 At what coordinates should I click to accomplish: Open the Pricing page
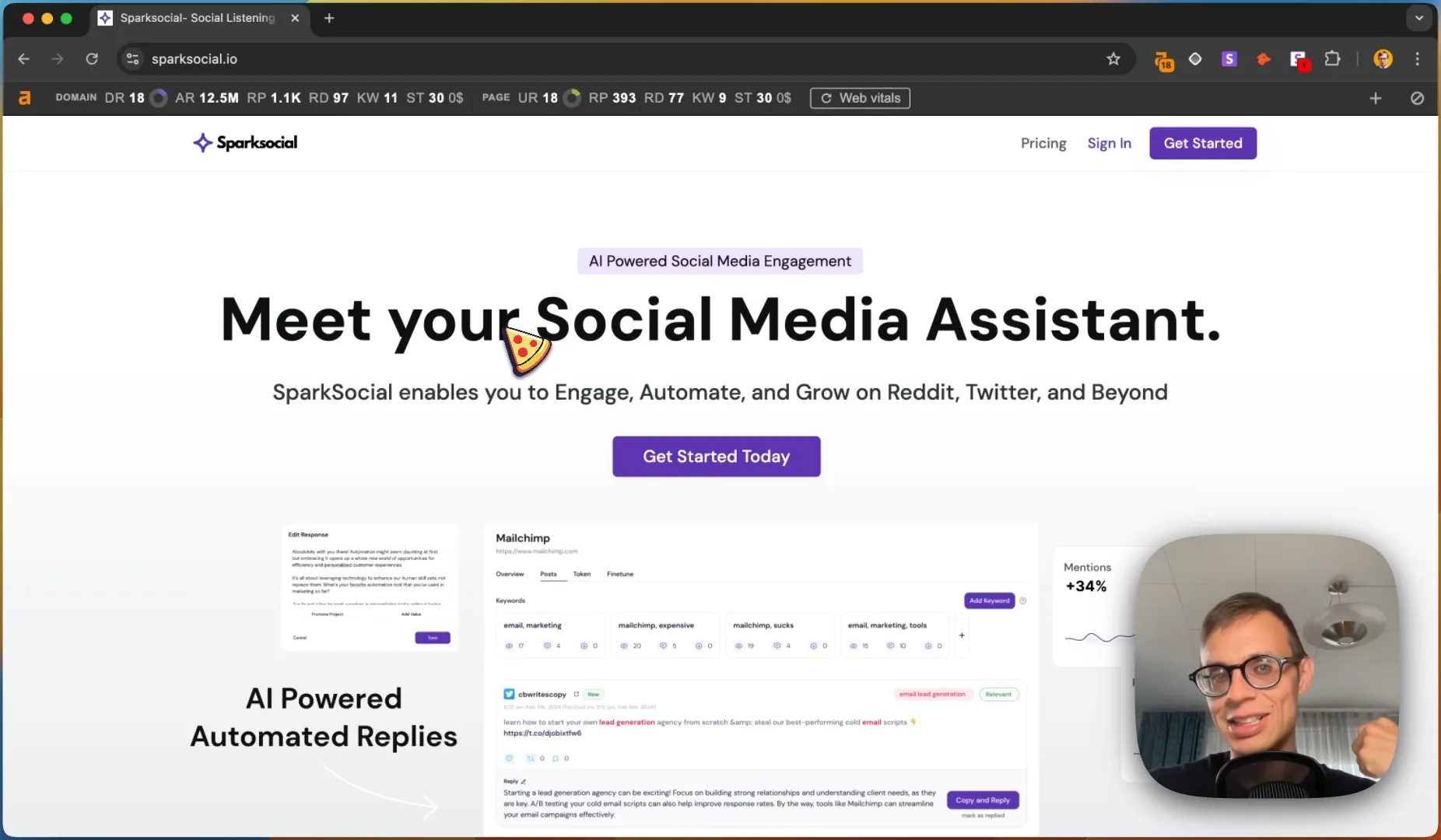(1043, 143)
